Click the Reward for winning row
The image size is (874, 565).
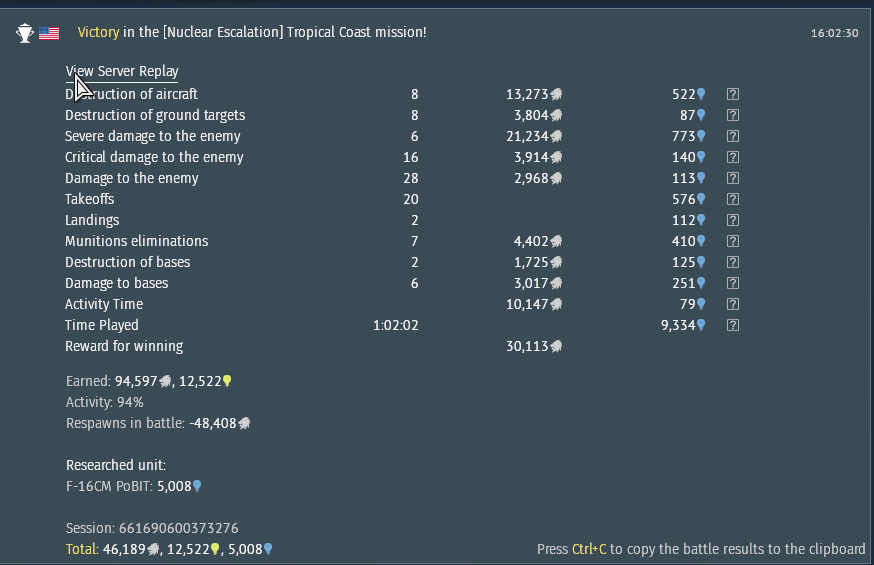point(124,346)
